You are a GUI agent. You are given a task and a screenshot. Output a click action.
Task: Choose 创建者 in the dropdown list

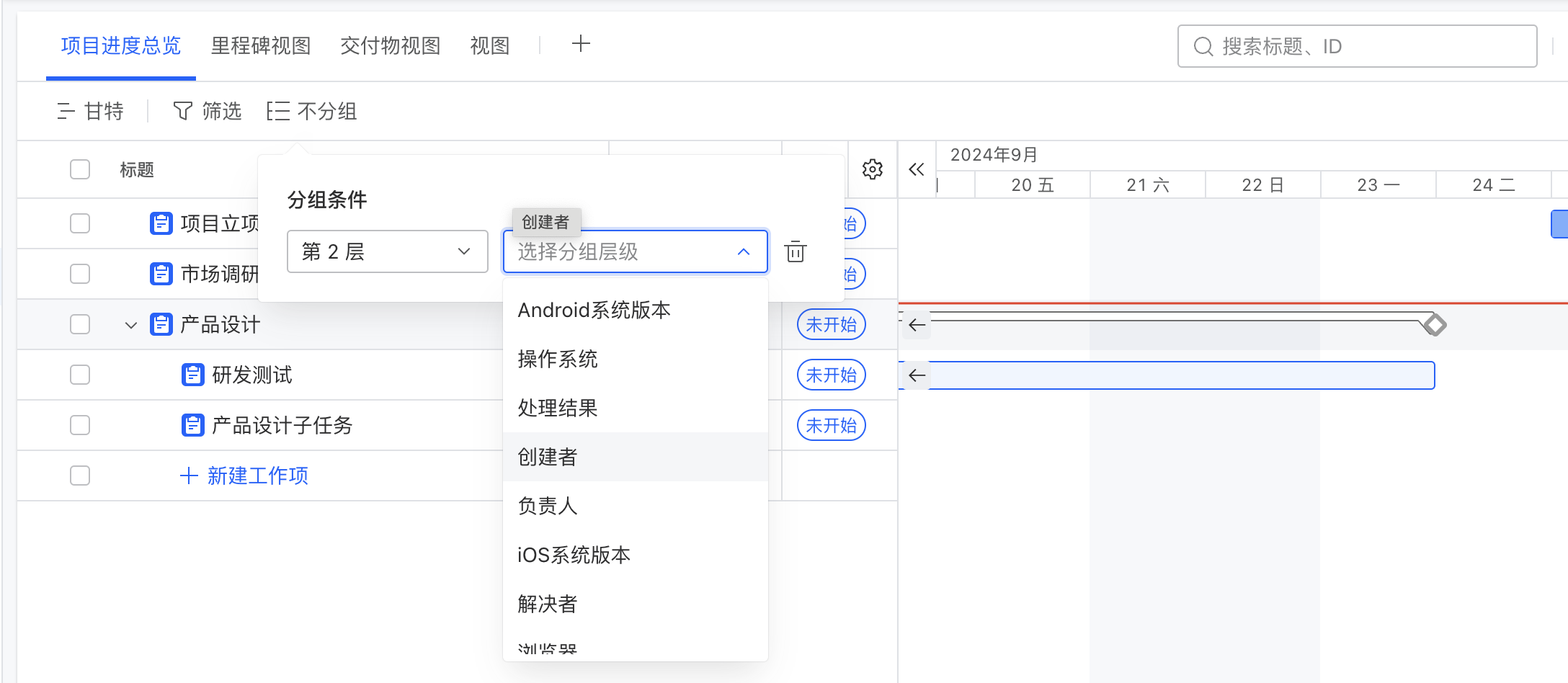pos(636,457)
